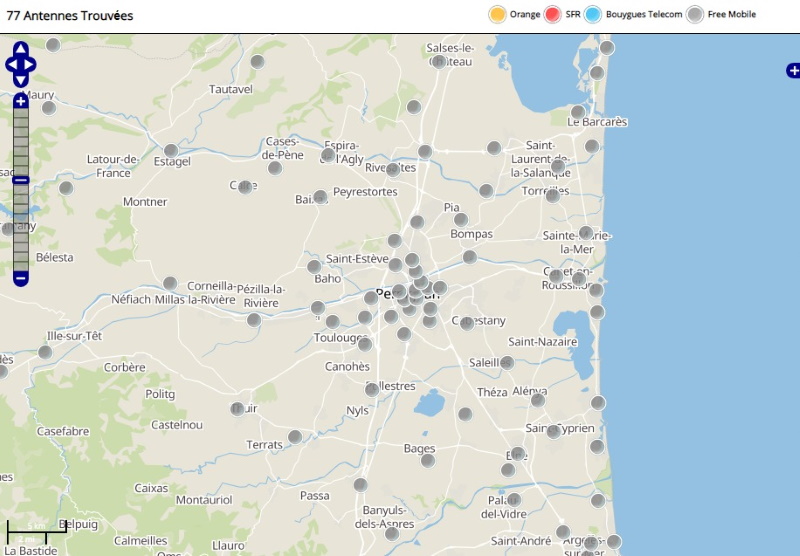Pan the map north with up arrow
Screen dimensions: 800x556
pyautogui.click(x=21, y=48)
